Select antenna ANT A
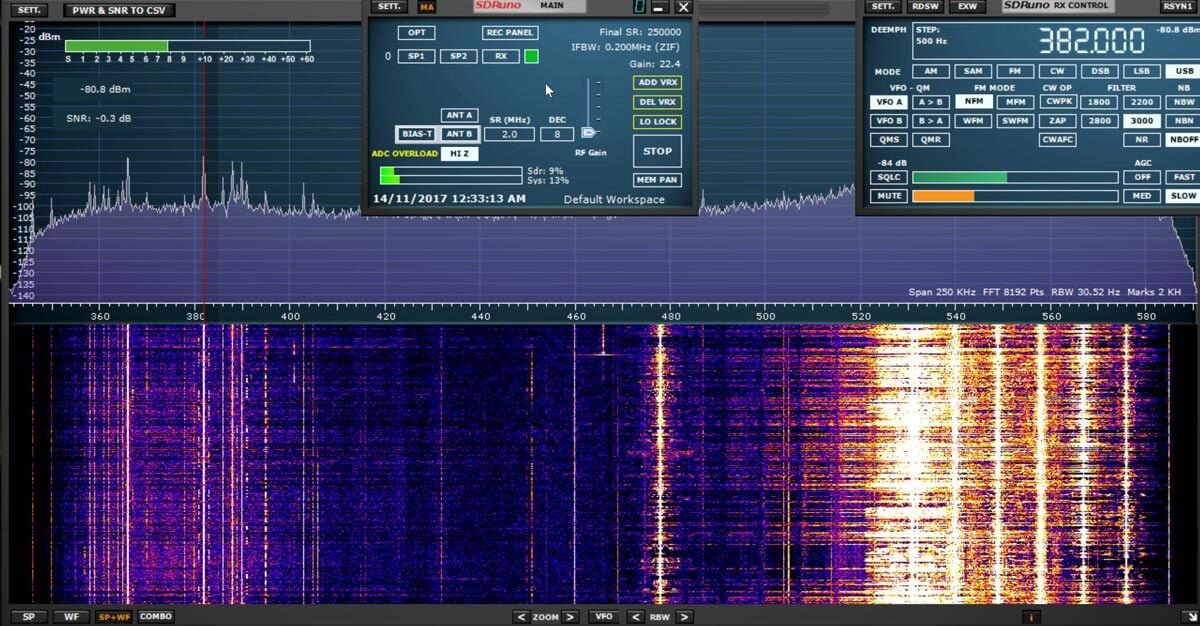 click(x=459, y=115)
